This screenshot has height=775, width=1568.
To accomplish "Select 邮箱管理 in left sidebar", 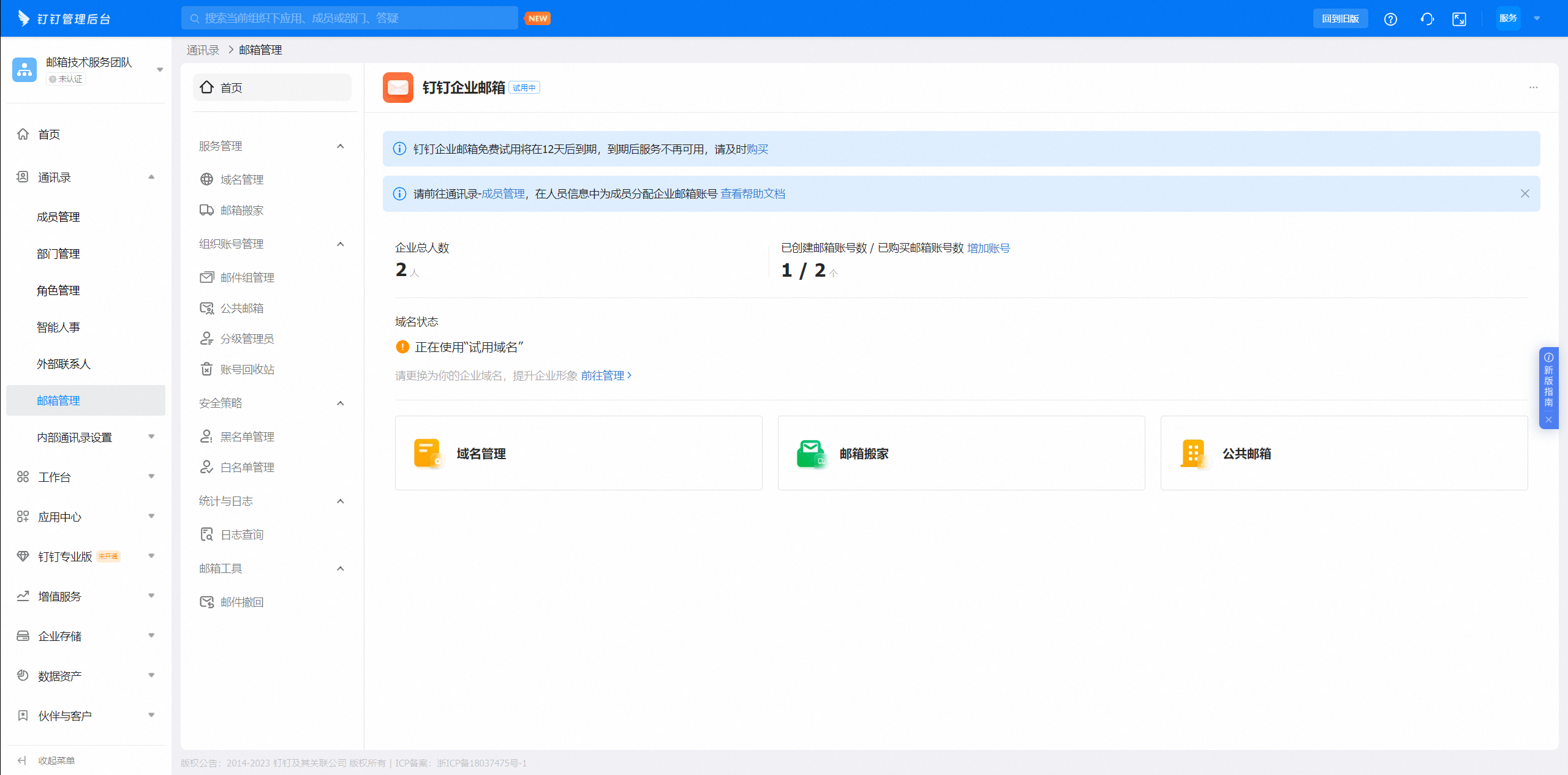I will point(86,400).
